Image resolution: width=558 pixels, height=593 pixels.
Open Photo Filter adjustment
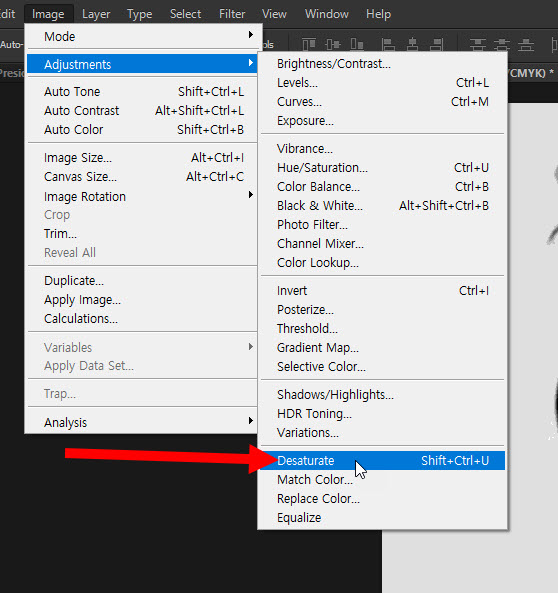(x=382, y=224)
